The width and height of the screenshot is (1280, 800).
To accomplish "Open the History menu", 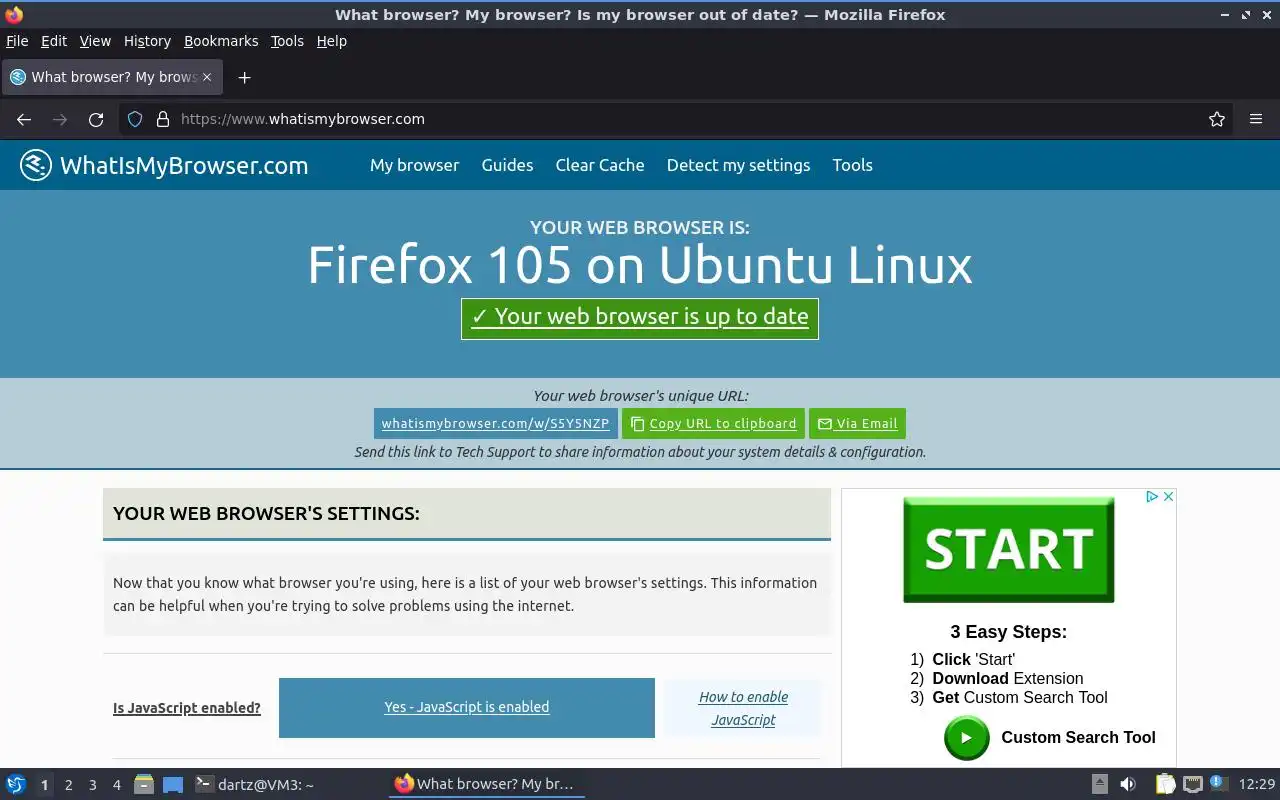I will (x=147, y=41).
